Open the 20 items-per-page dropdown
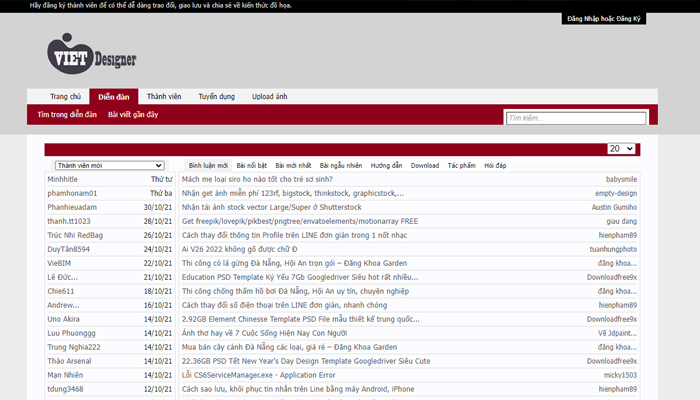The width and height of the screenshot is (700, 400). (621, 149)
